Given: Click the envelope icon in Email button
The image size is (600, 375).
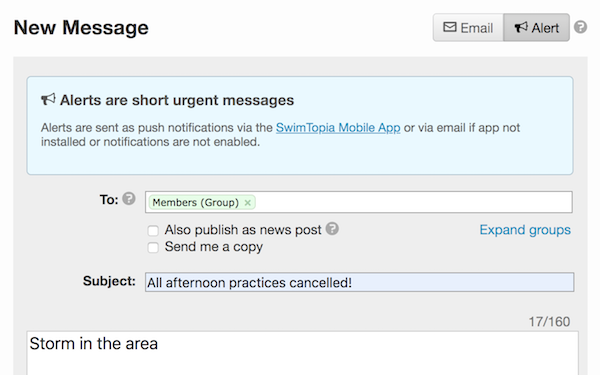Looking at the screenshot, I should click(x=450, y=27).
